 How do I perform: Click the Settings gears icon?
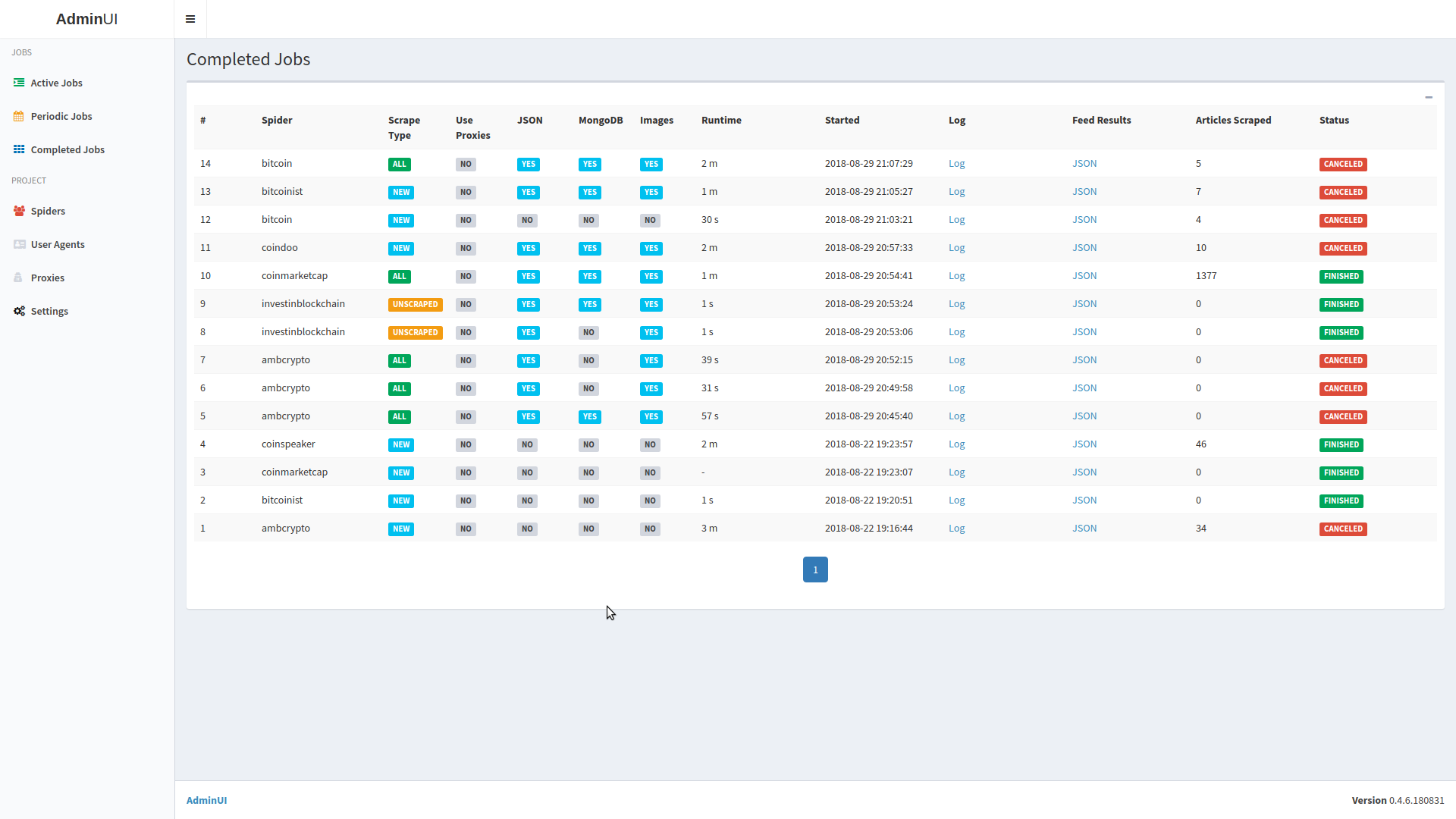point(19,311)
